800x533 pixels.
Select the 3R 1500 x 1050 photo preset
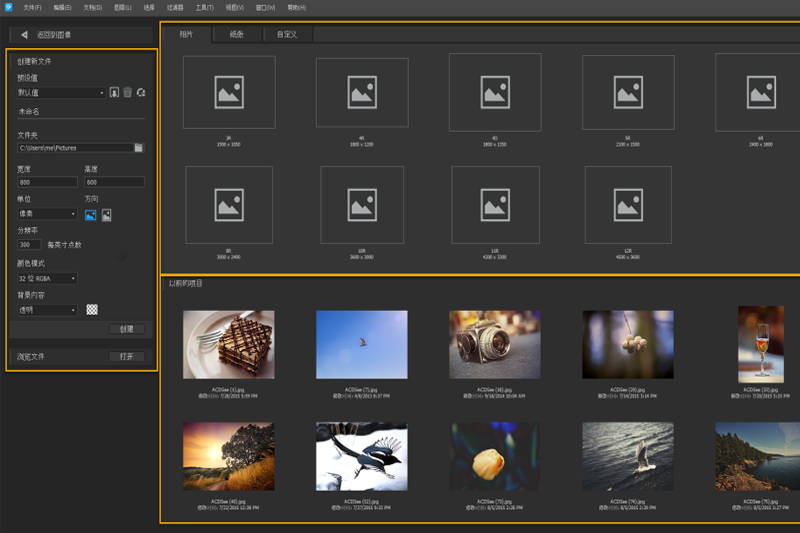coord(229,92)
